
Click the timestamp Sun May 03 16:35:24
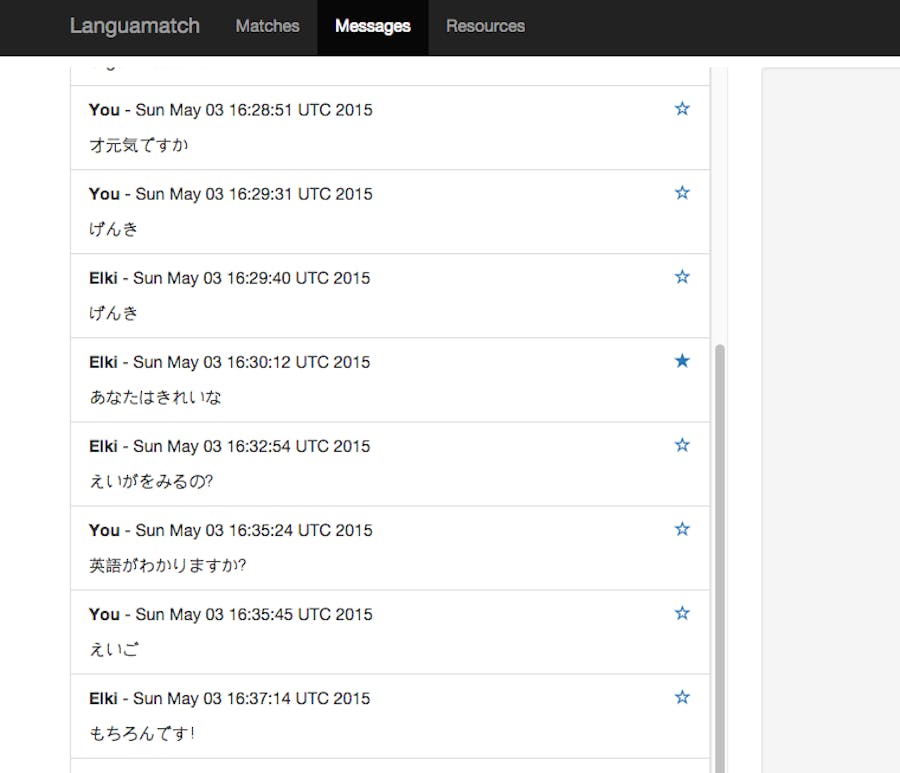pyautogui.click(x=253, y=530)
